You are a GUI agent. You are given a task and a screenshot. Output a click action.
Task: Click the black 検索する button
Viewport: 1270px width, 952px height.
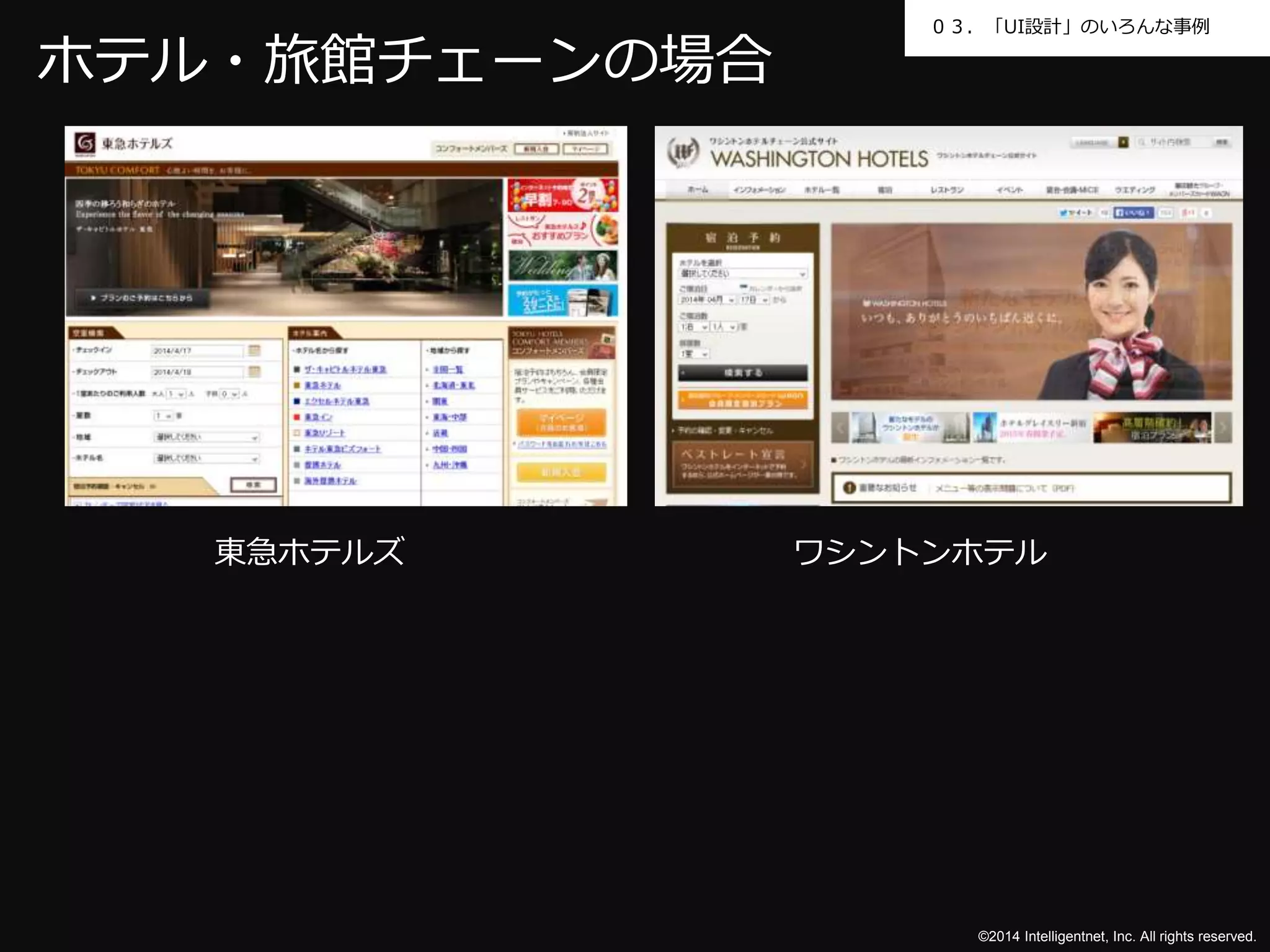[x=743, y=372]
